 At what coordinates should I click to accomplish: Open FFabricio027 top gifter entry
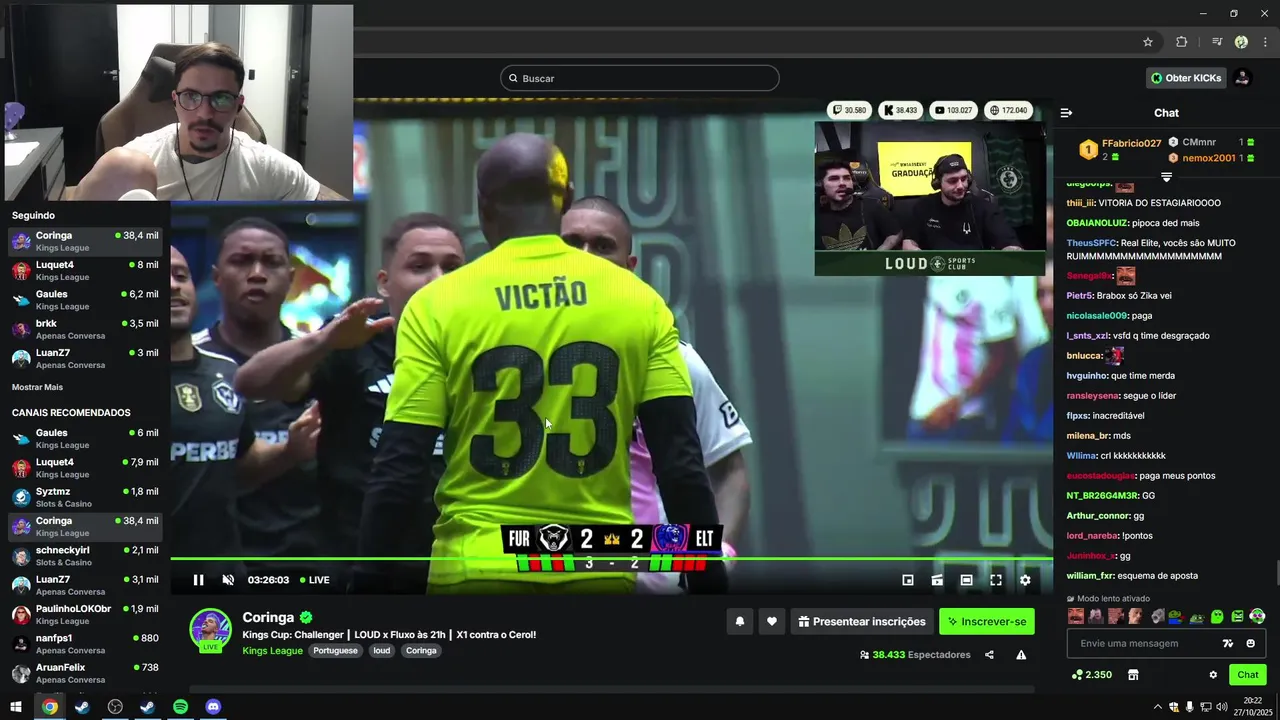point(1120,150)
